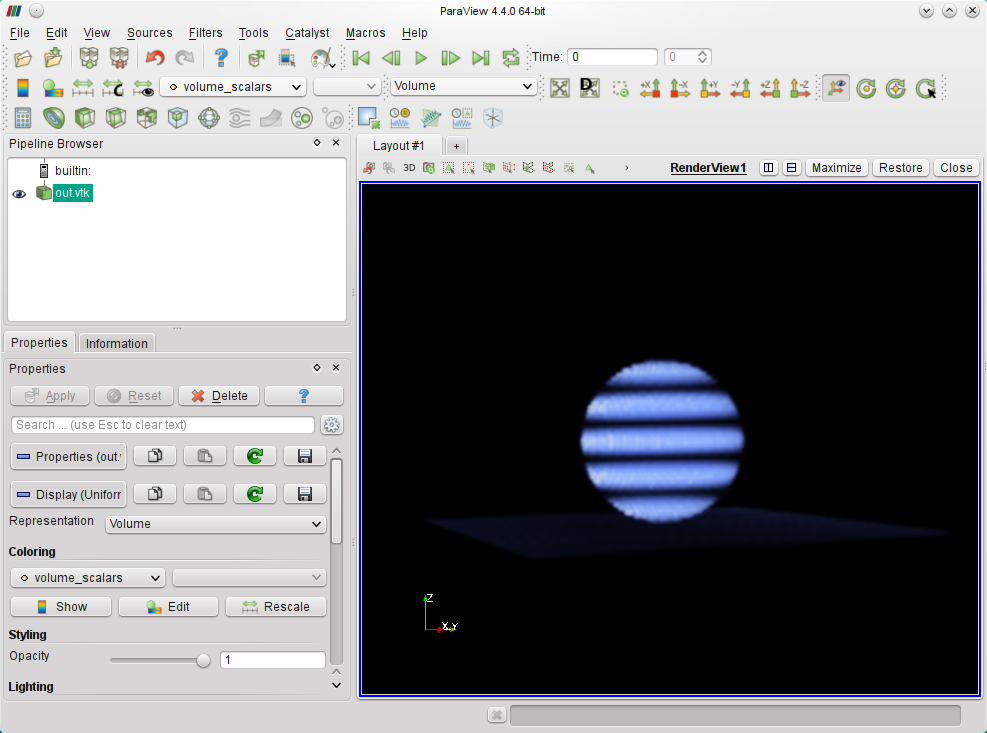Click Rescale to Data Range toolbar icon
Screen dimensions: 987x733
coord(83,88)
